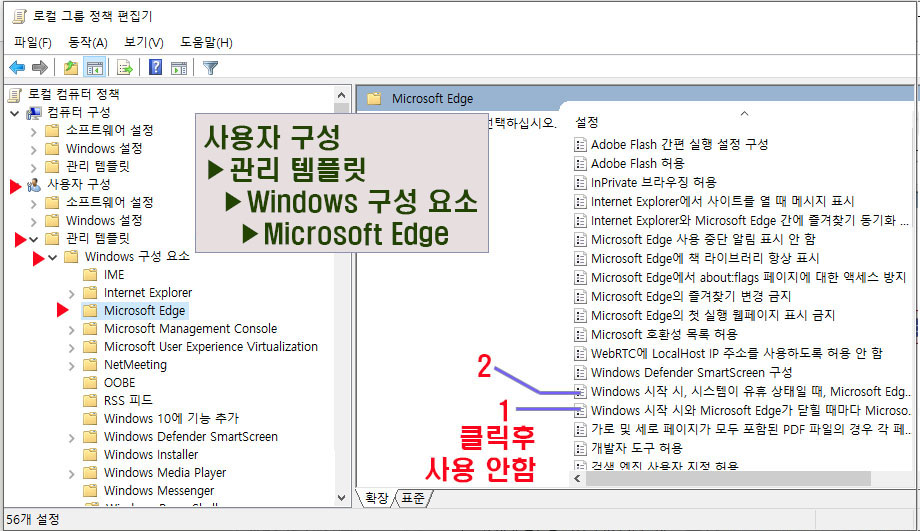Collapse the 컴퓨터 구성 node
Image resolution: width=920 pixels, height=531 pixels.
click(x=15, y=113)
